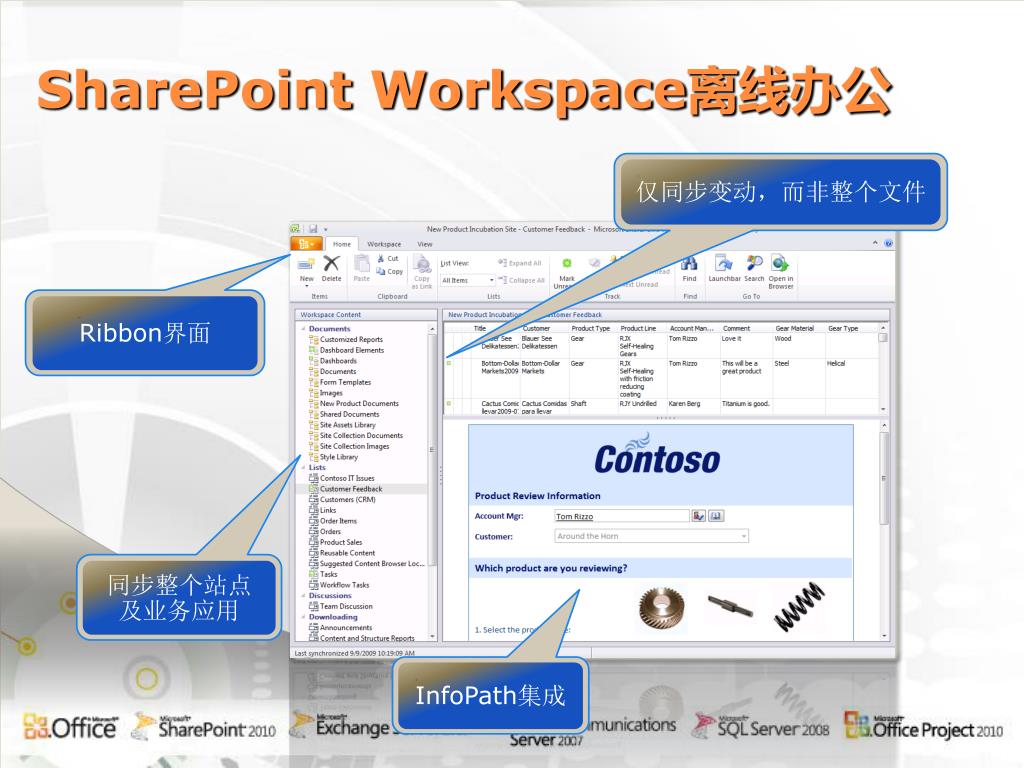1024x768 pixels.
Task: Open the Team Discussion item
Action: click(346, 607)
